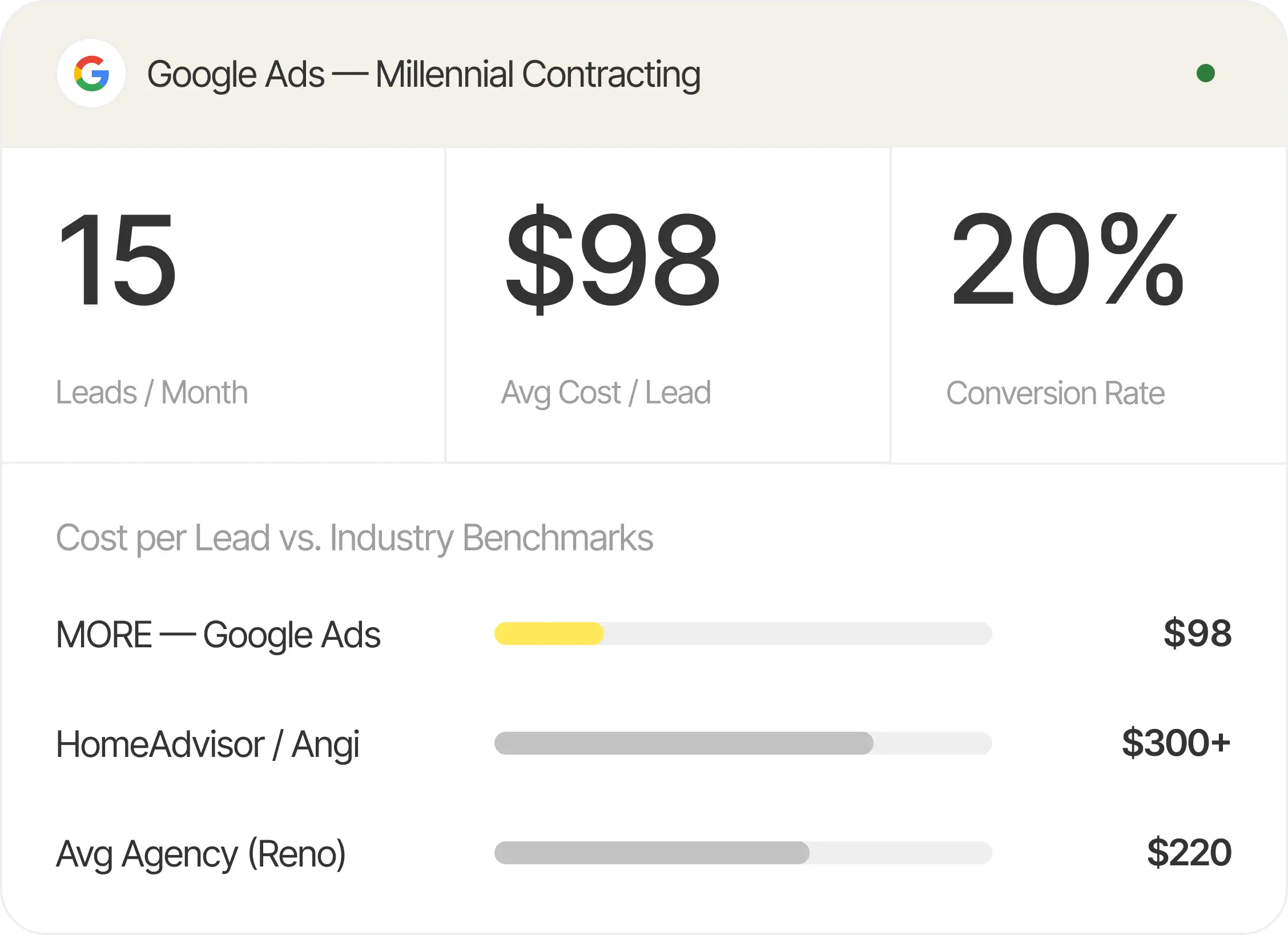
Task: Click the green status dot
Action: point(1205,73)
